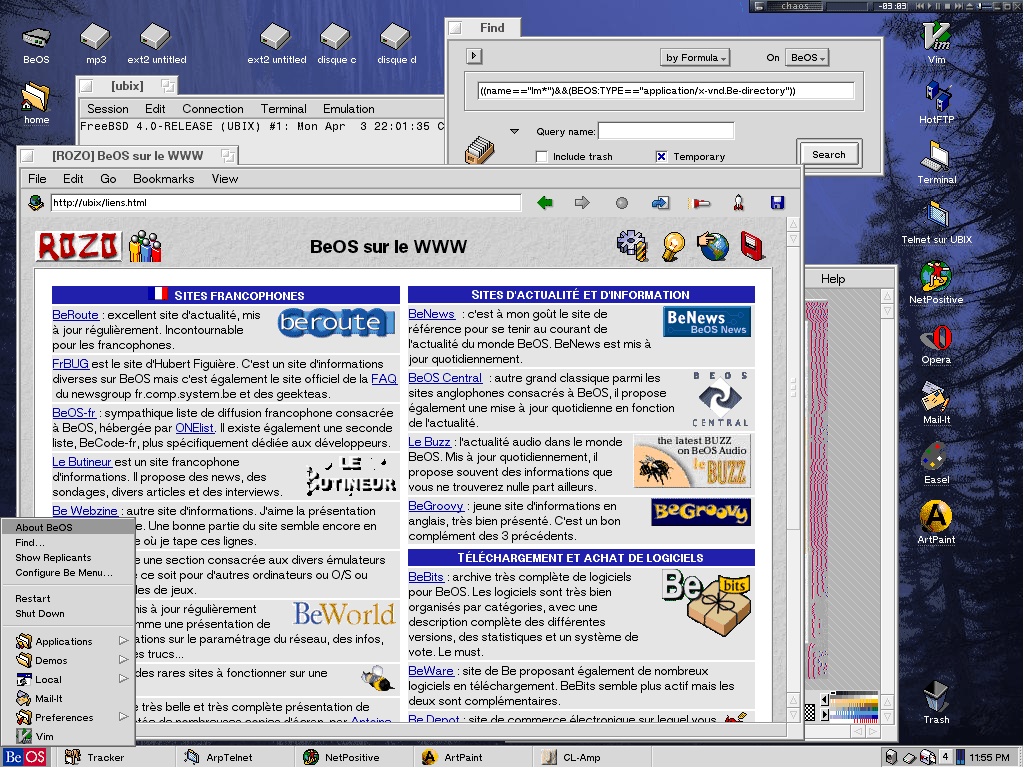Click the ROZO logo image
Screen dimensions: 1024x768
[78, 246]
